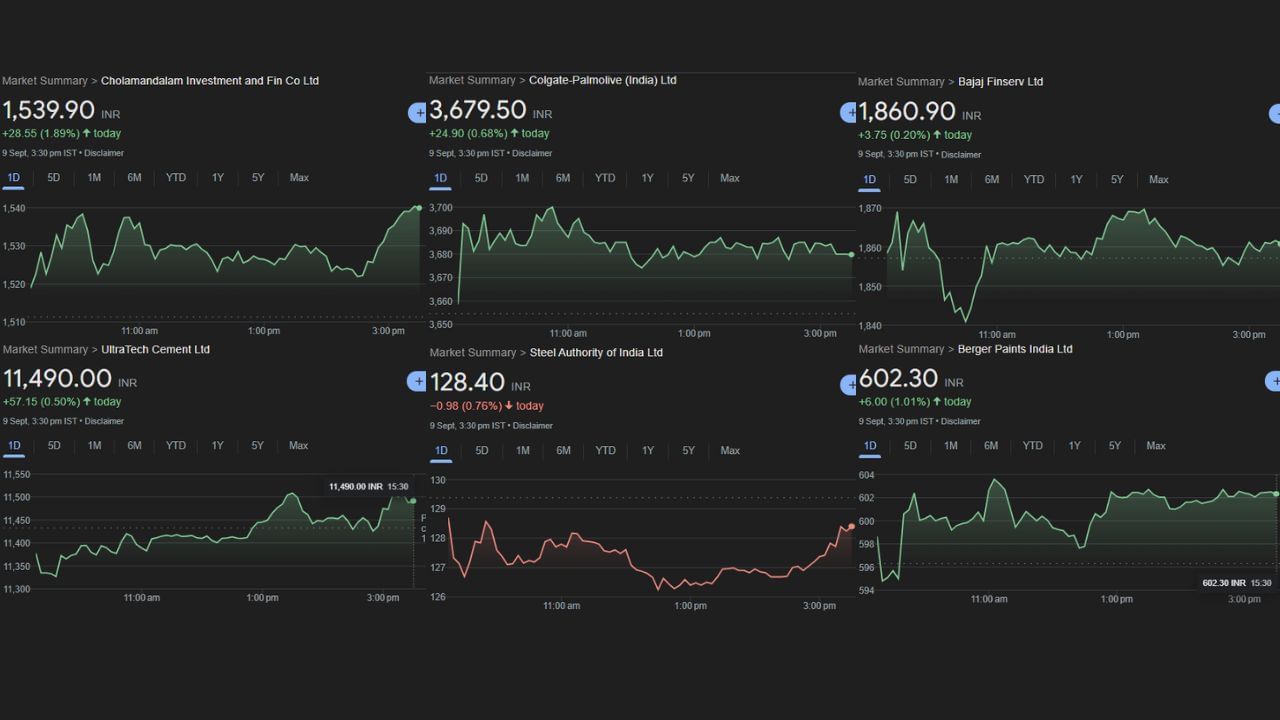The height and width of the screenshot is (720, 1280).
Task: Switch Colgate-Palmolive chart to 1M
Action: point(522,178)
